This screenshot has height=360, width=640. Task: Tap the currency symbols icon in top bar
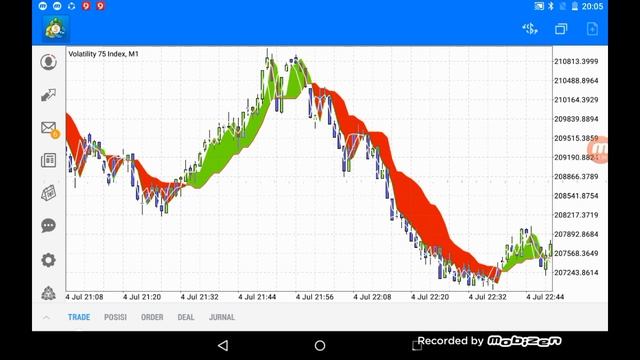pyautogui.click(x=530, y=29)
